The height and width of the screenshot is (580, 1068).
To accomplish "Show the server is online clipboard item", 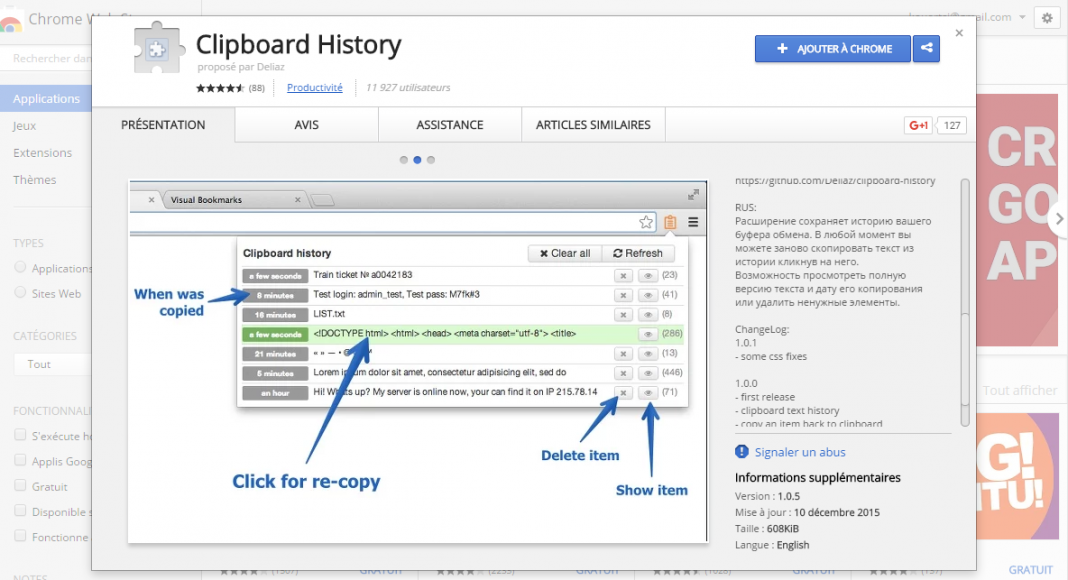I will point(648,393).
